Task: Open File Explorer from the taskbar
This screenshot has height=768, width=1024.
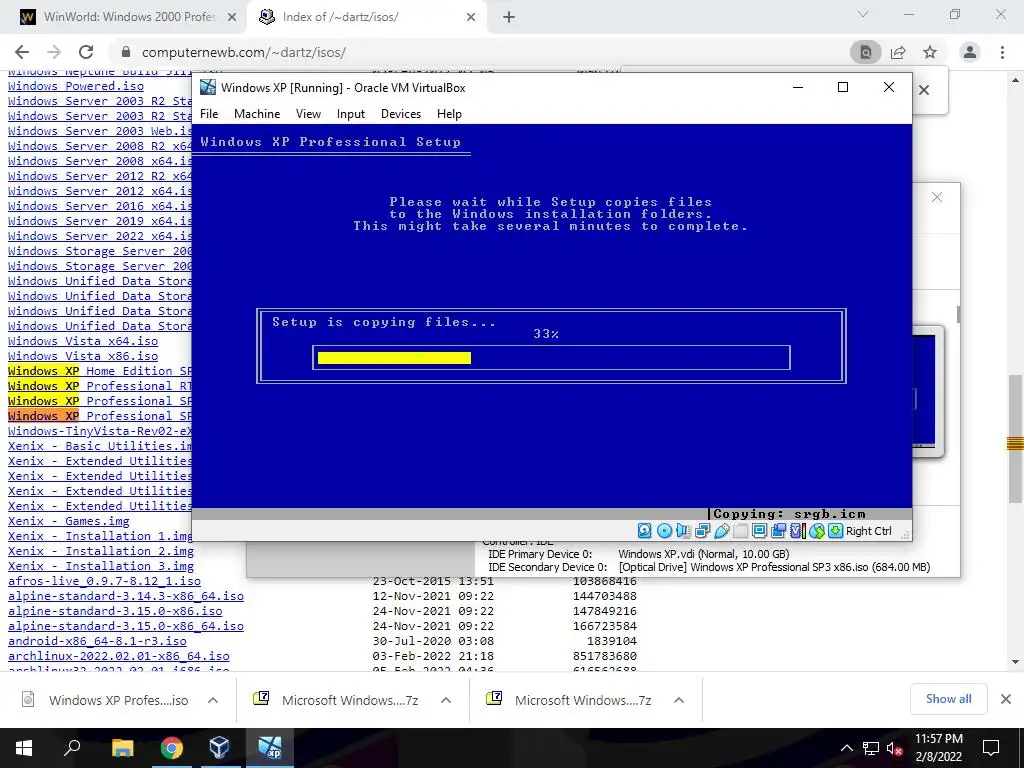Action: [x=122, y=748]
